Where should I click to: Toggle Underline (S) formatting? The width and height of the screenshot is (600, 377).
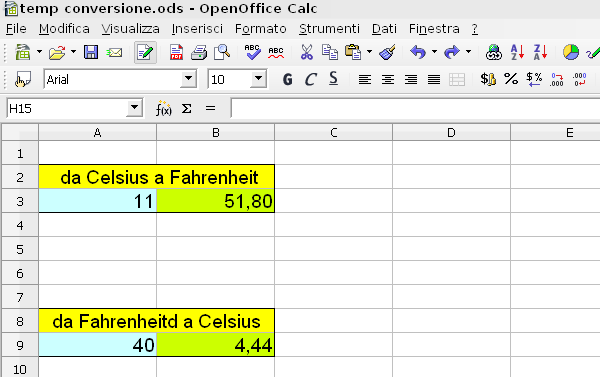pos(333,79)
